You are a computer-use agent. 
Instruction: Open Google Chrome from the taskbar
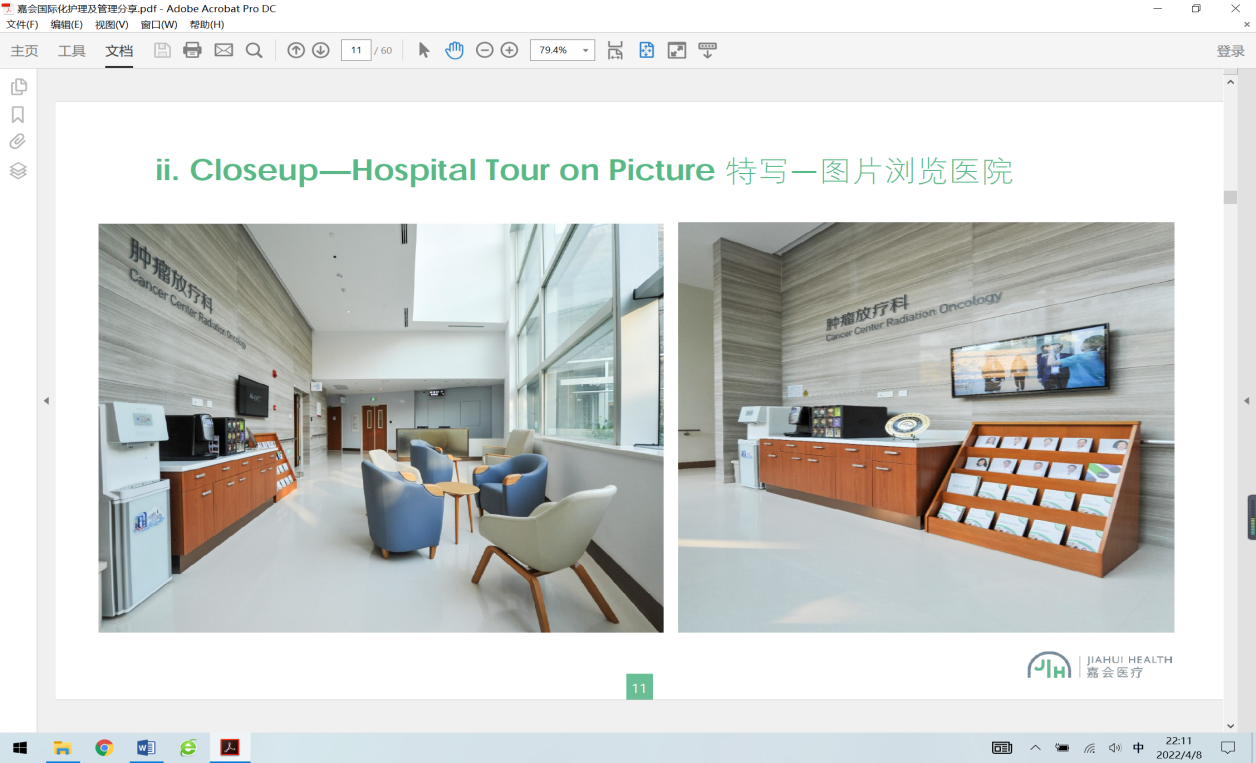[x=104, y=748]
